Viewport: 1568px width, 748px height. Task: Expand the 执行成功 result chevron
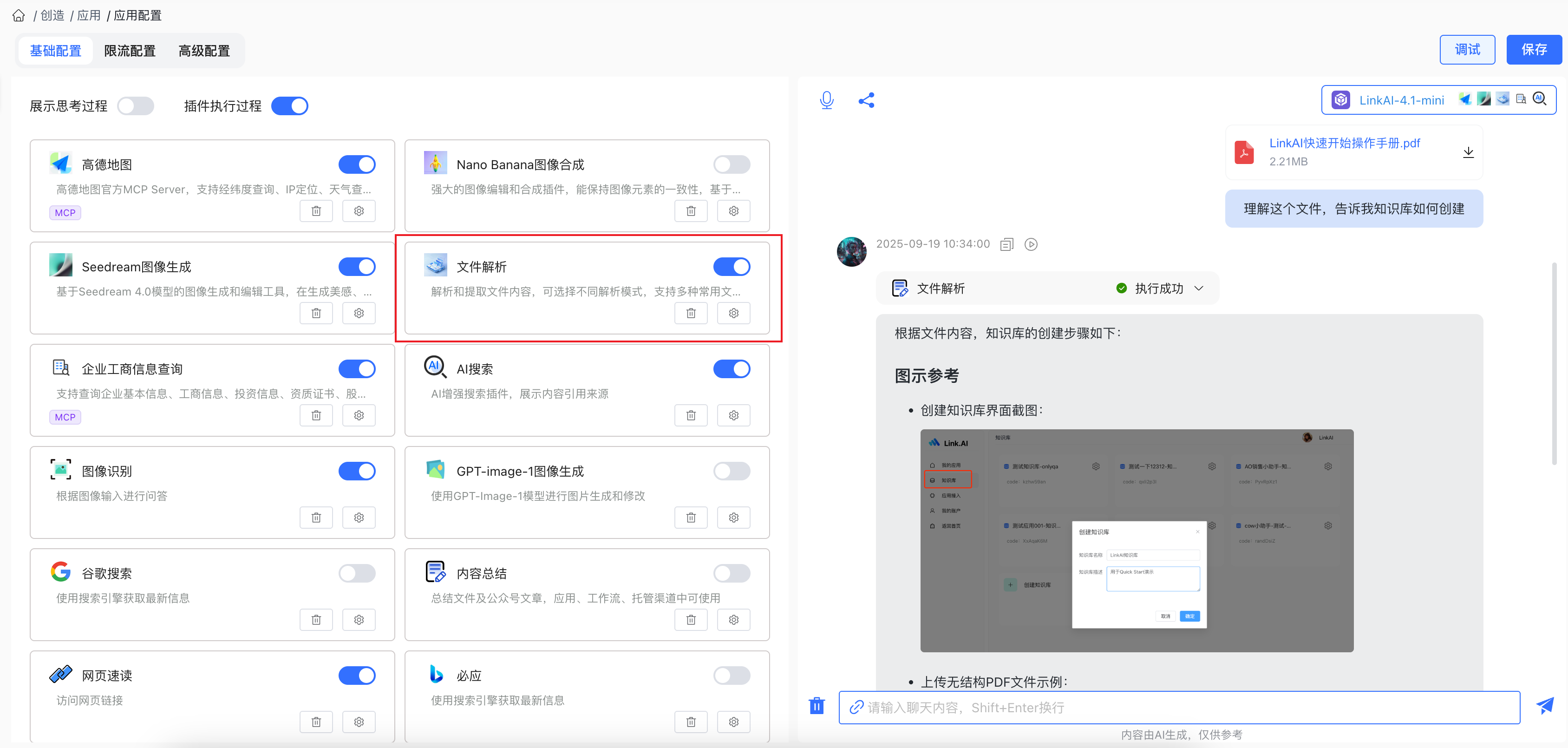point(1199,289)
